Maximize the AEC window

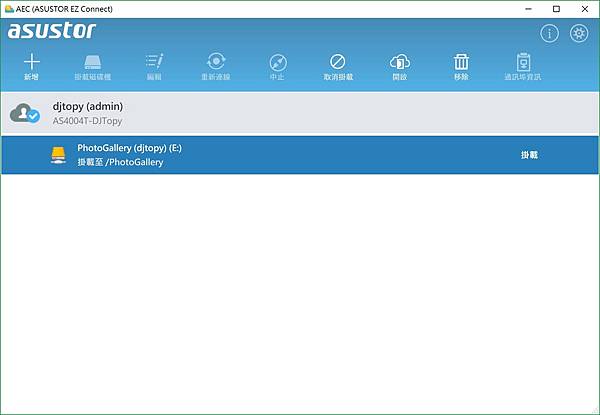coord(556,9)
